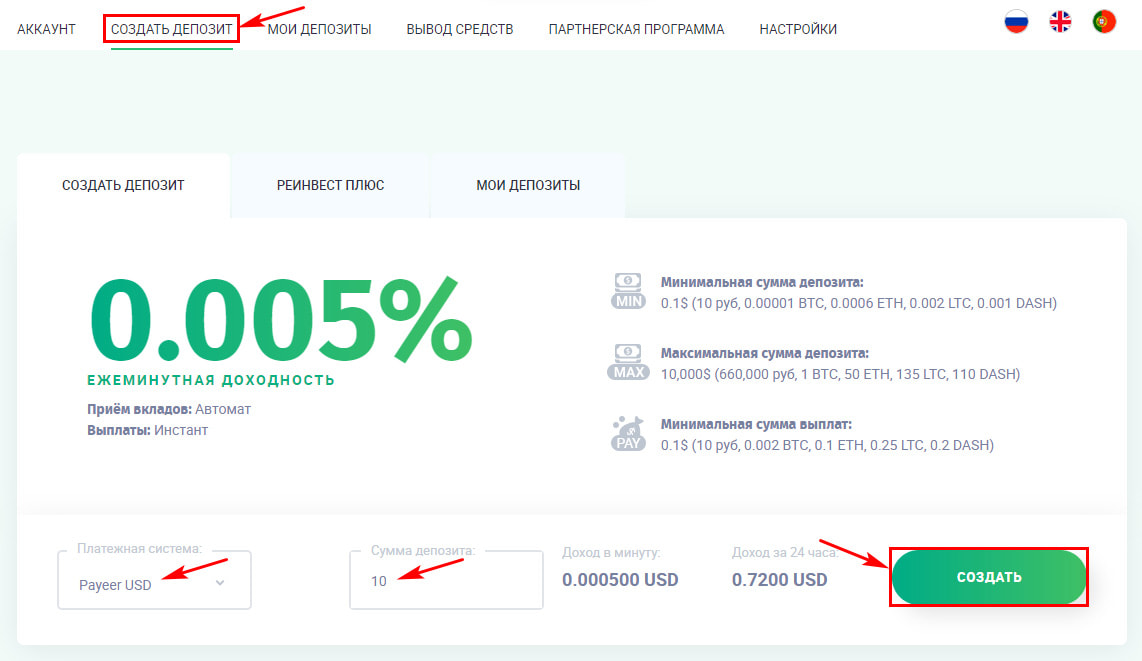Click the green 0.005% profitability figure

[280, 318]
